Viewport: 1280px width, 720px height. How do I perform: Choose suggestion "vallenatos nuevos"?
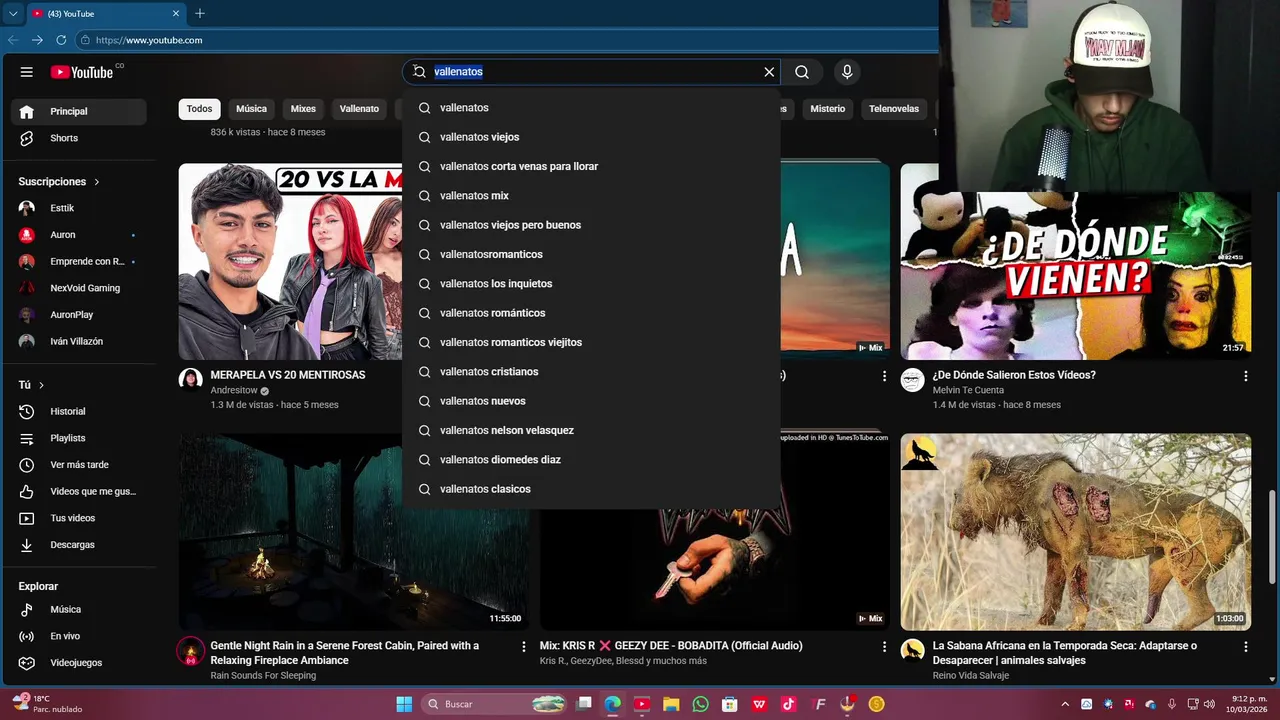pyautogui.click(x=591, y=401)
